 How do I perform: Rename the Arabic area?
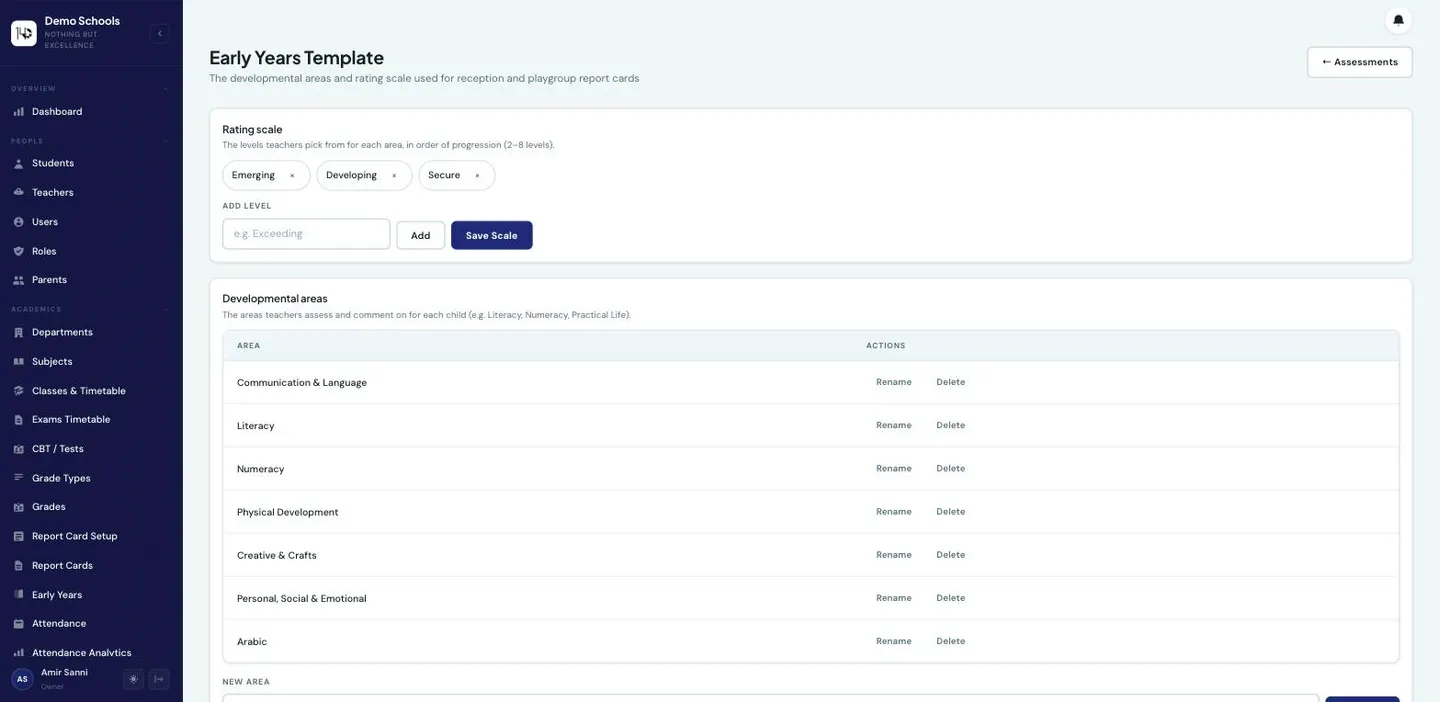point(893,641)
